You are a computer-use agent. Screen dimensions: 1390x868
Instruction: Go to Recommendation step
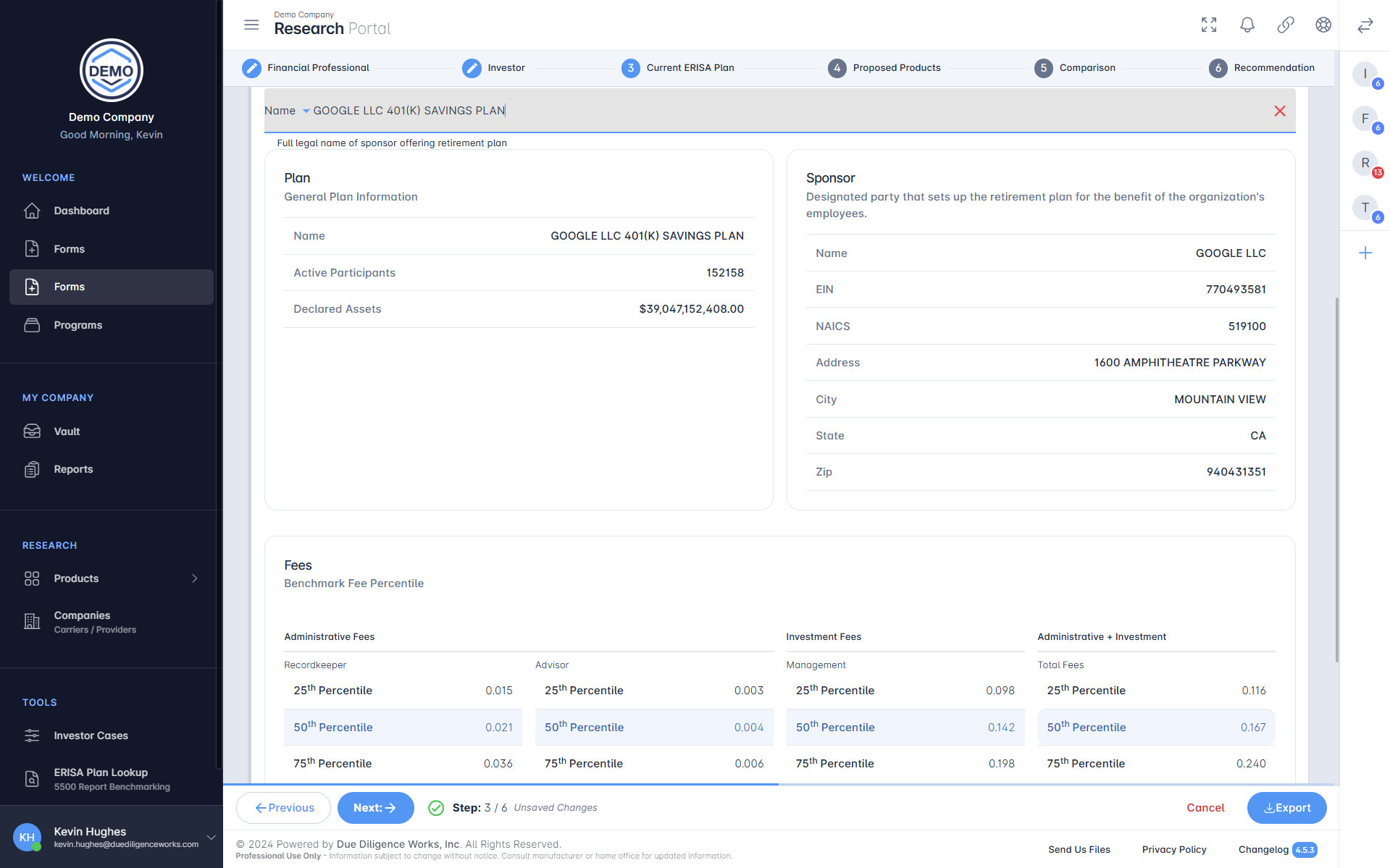[x=1262, y=68]
